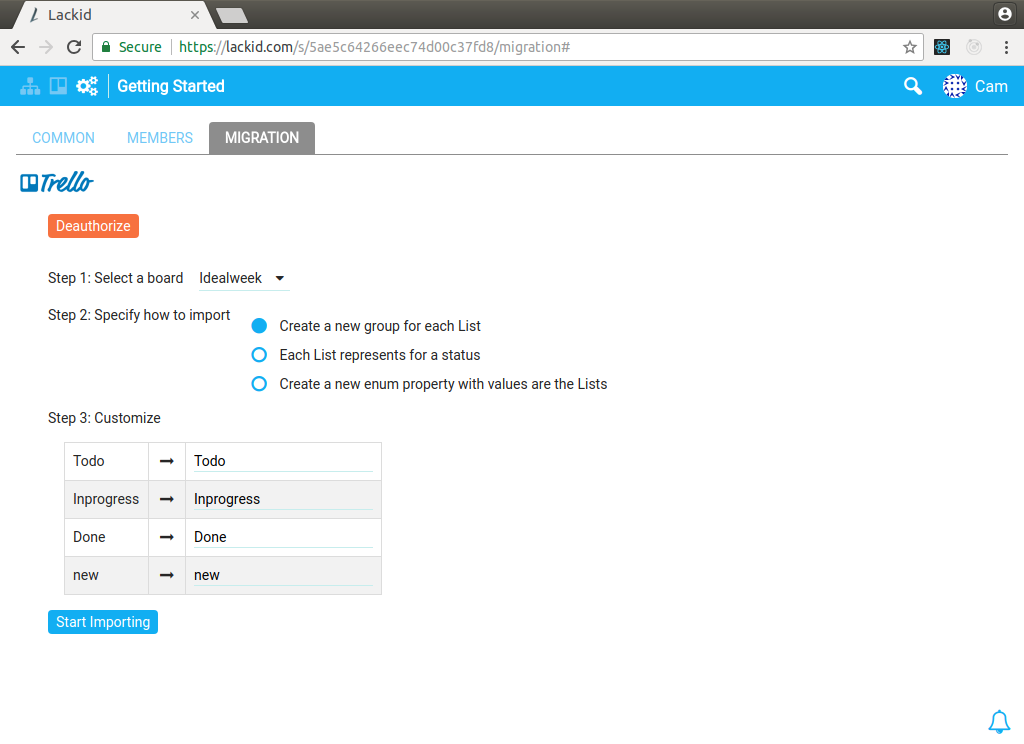Select 'Create a new enum property' option
The height and width of the screenshot is (744, 1024).
coord(259,384)
